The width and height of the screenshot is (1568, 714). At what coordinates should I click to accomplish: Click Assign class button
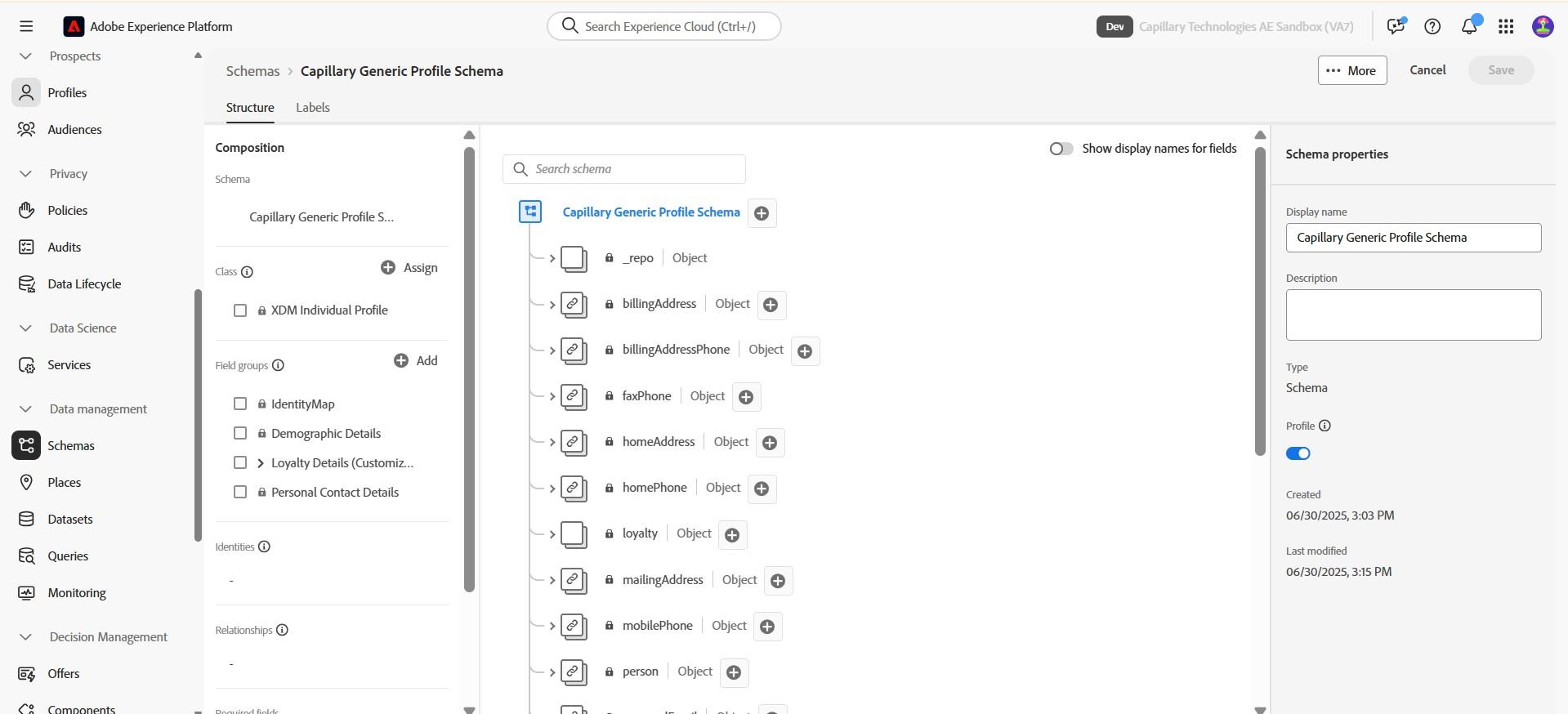coord(409,268)
